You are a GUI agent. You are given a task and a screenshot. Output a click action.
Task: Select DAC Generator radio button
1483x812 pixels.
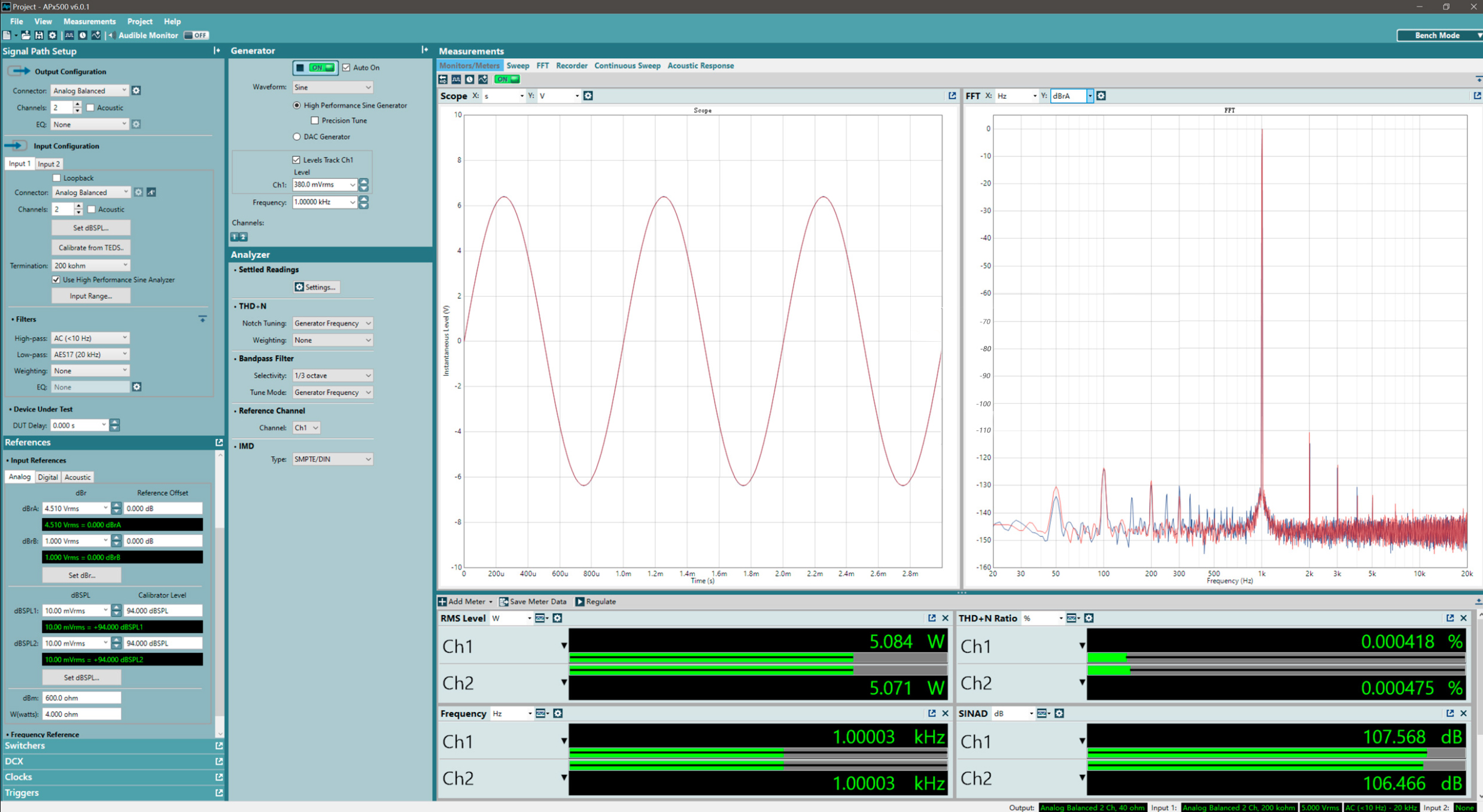(297, 137)
